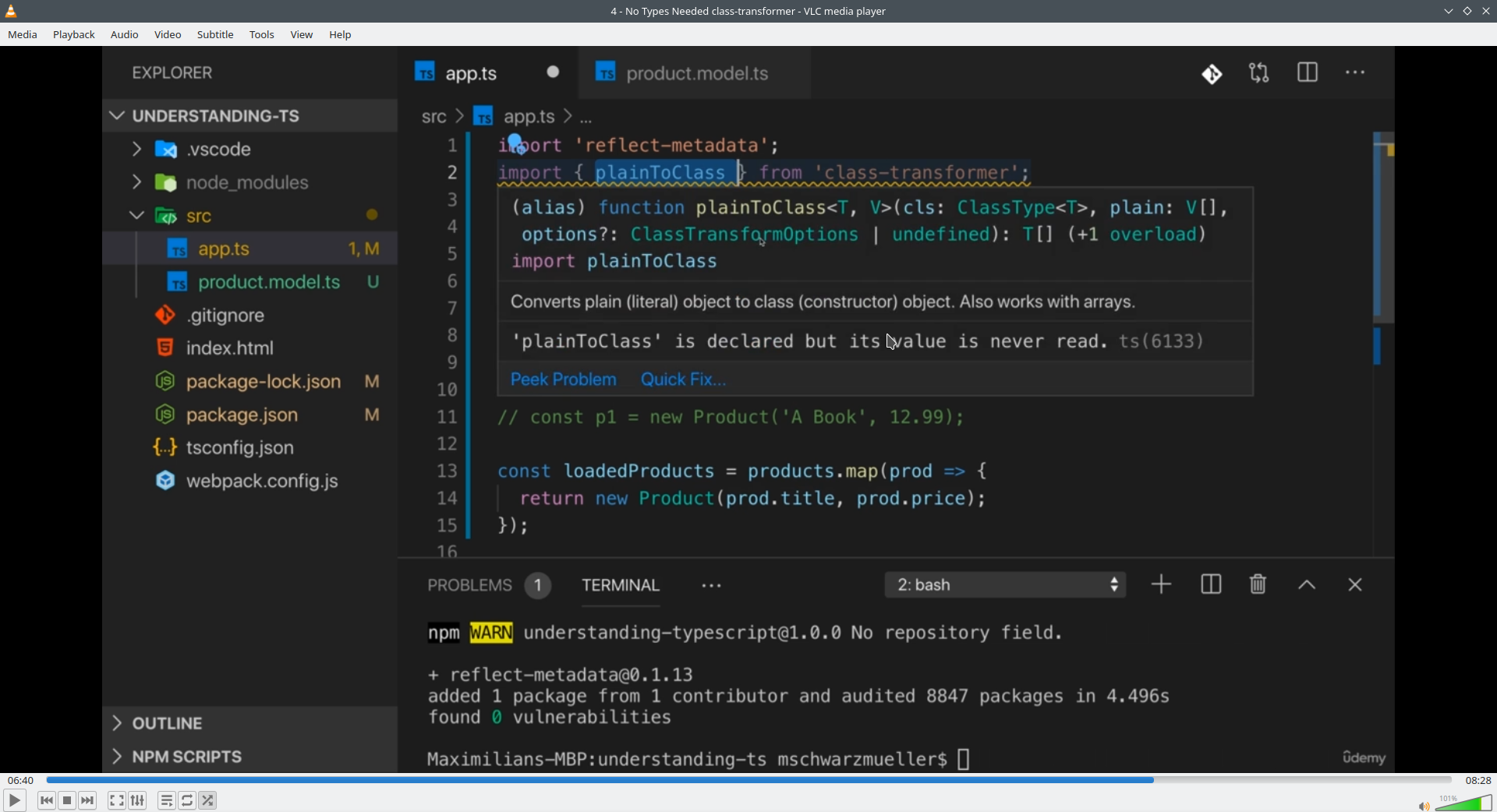The height and width of the screenshot is (812, 1497).
Task: Collapse the UNDERSTANDING-TS project folder
Action: tap(250, 116)
